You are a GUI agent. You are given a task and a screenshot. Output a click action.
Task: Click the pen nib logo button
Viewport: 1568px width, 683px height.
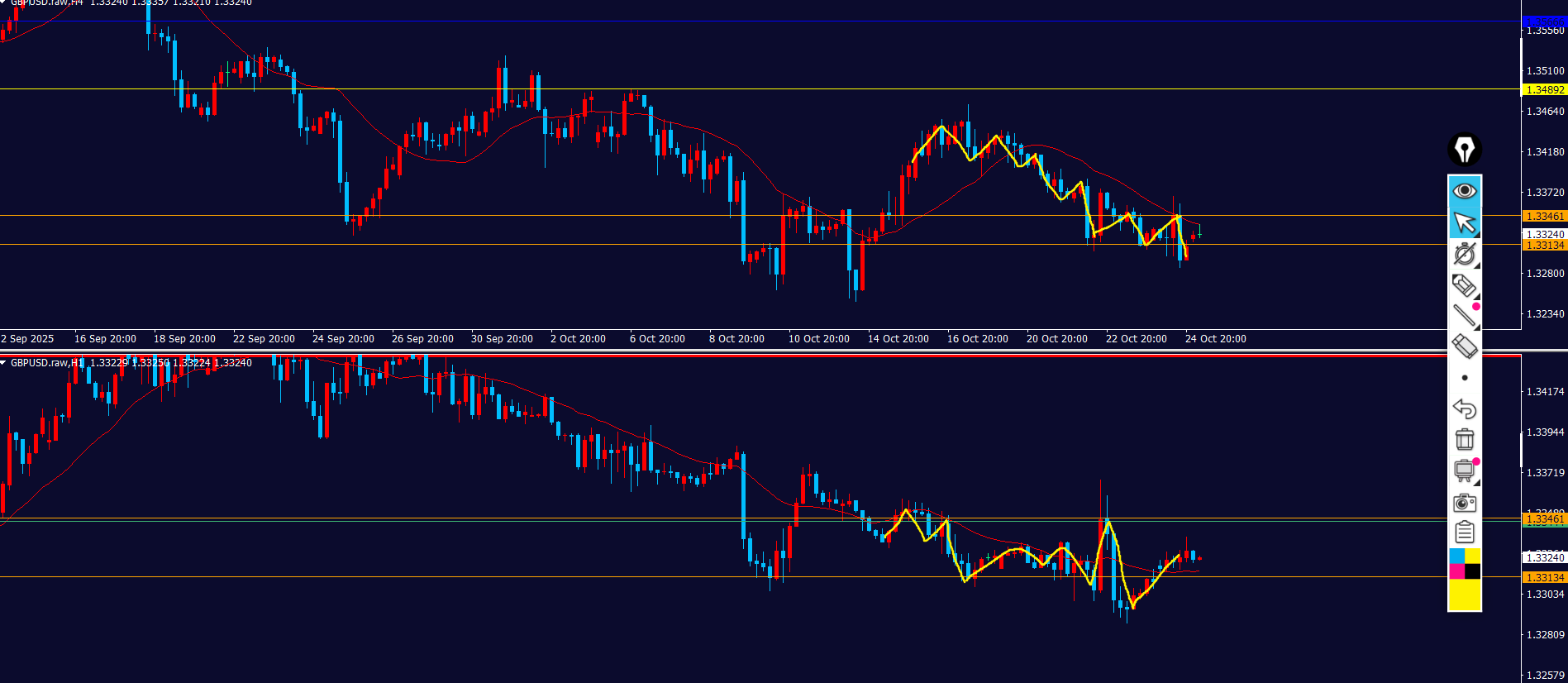1464,150
